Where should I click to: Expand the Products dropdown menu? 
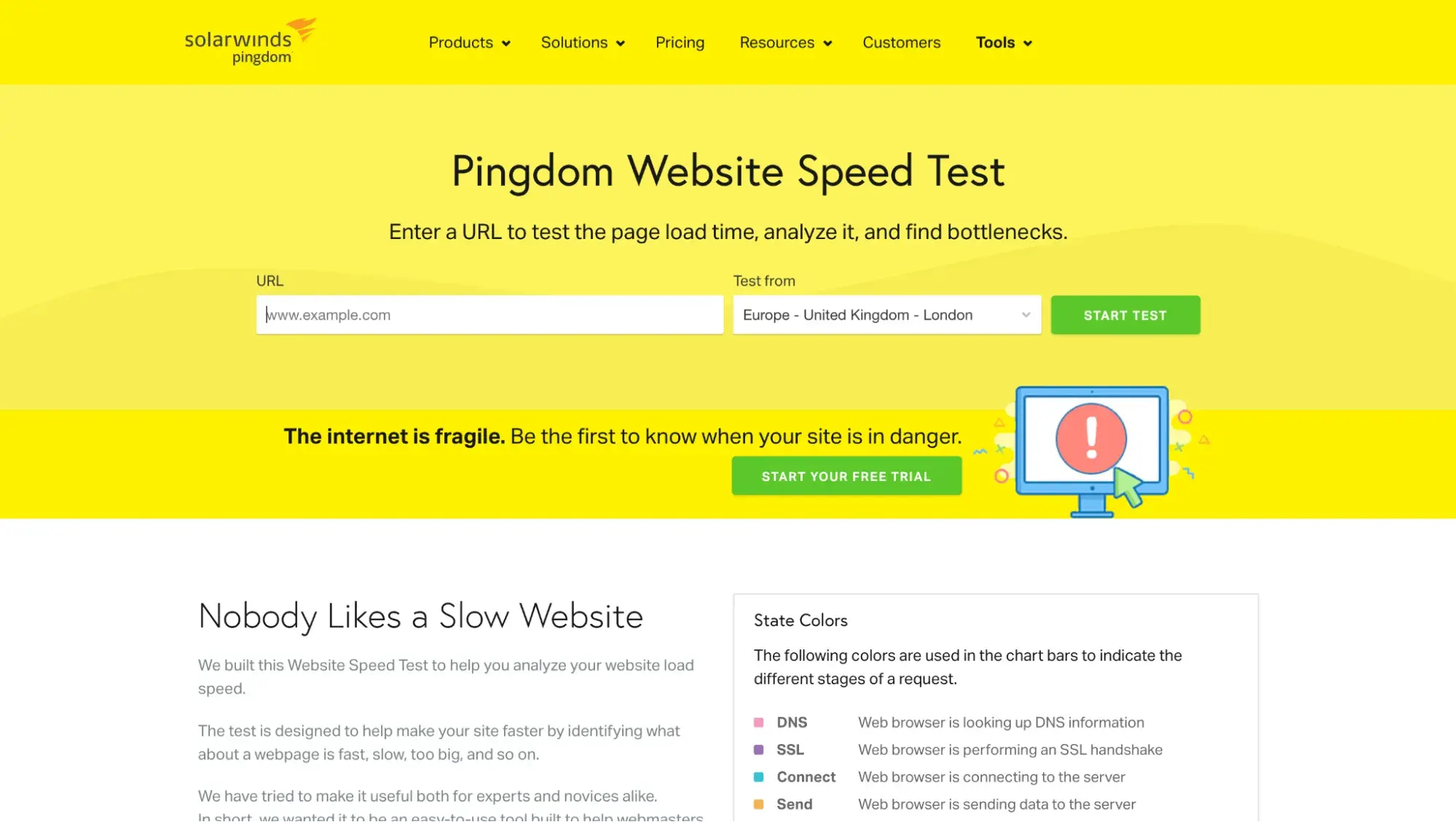click(468, 42)
